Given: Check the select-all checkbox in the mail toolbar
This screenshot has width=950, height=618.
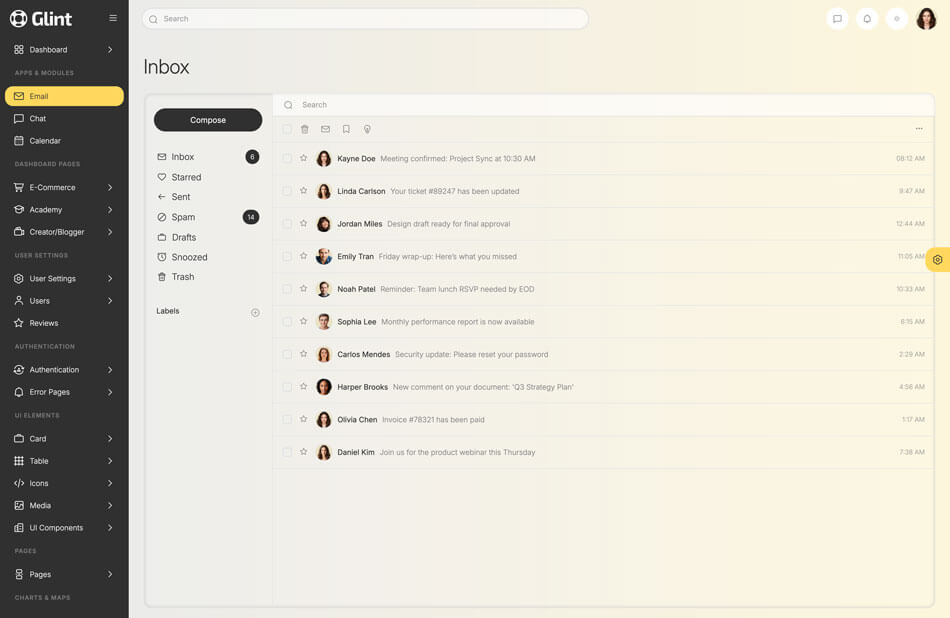Looking at the screenshot, I should tap(287, 129).
